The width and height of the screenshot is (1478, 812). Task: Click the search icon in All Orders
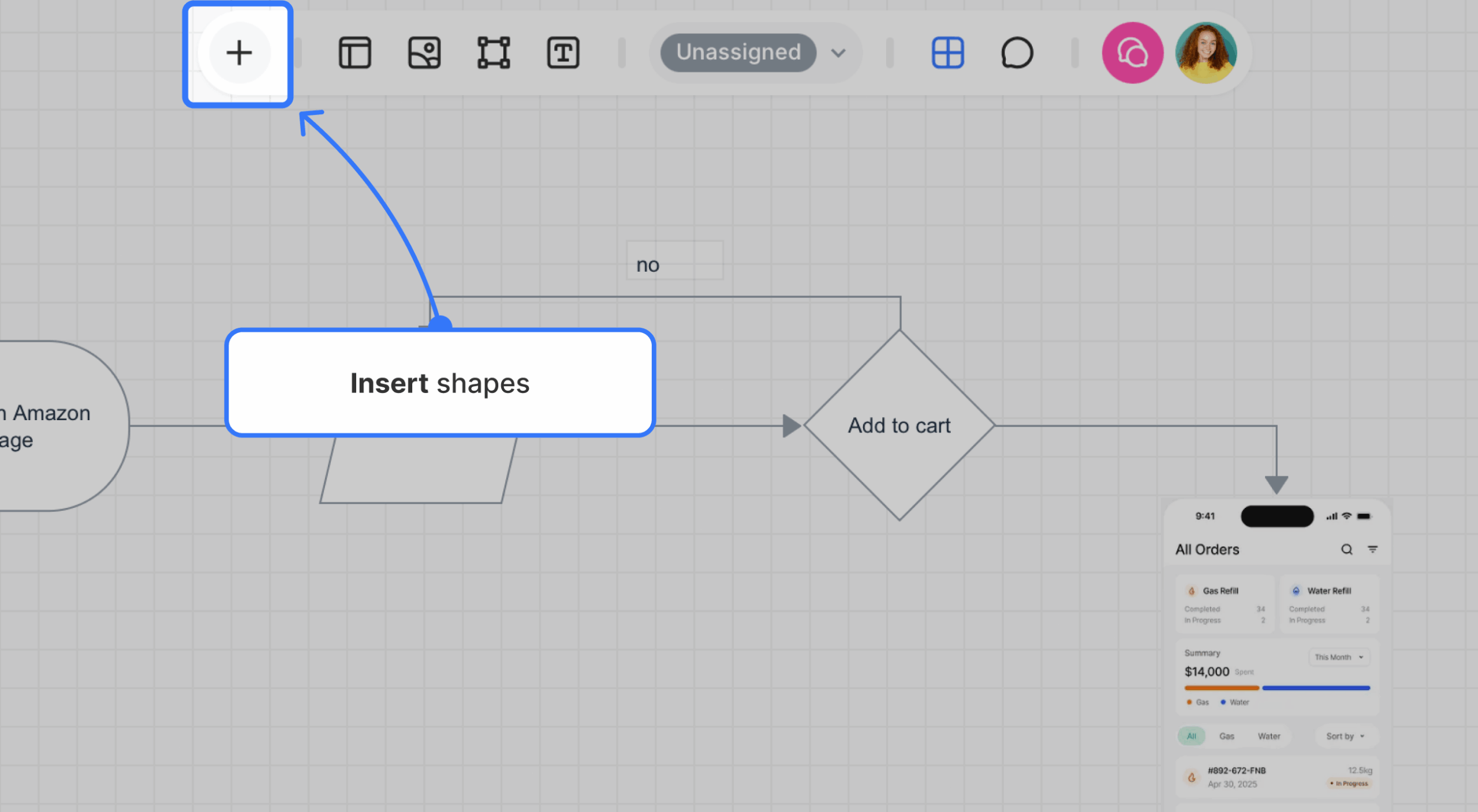[1346, 549]
